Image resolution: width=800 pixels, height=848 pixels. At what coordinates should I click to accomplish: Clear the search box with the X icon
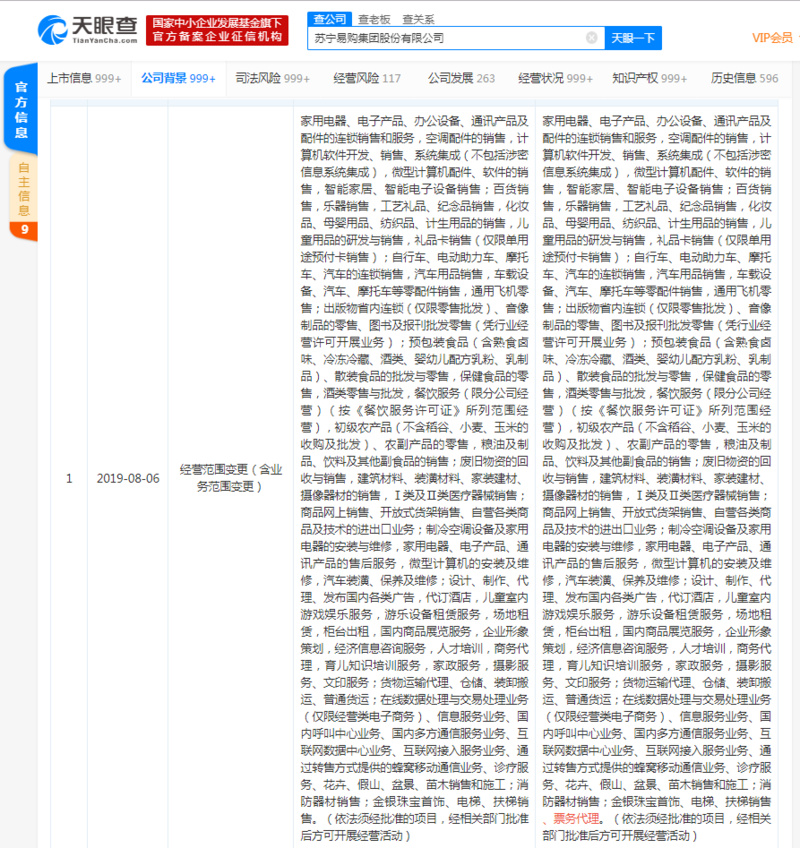coord(591,38)
